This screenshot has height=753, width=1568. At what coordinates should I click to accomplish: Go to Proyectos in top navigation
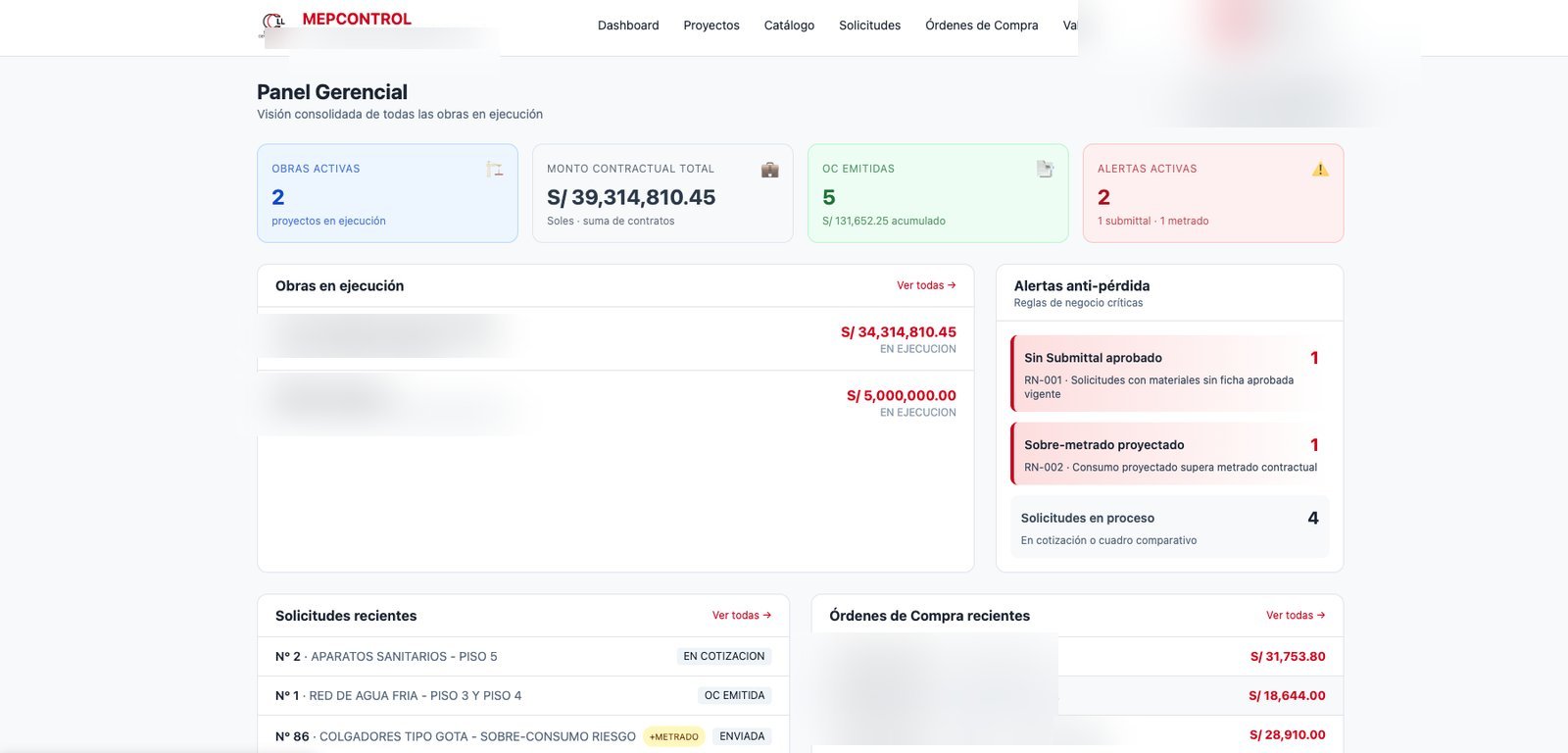tap(711, 25)
